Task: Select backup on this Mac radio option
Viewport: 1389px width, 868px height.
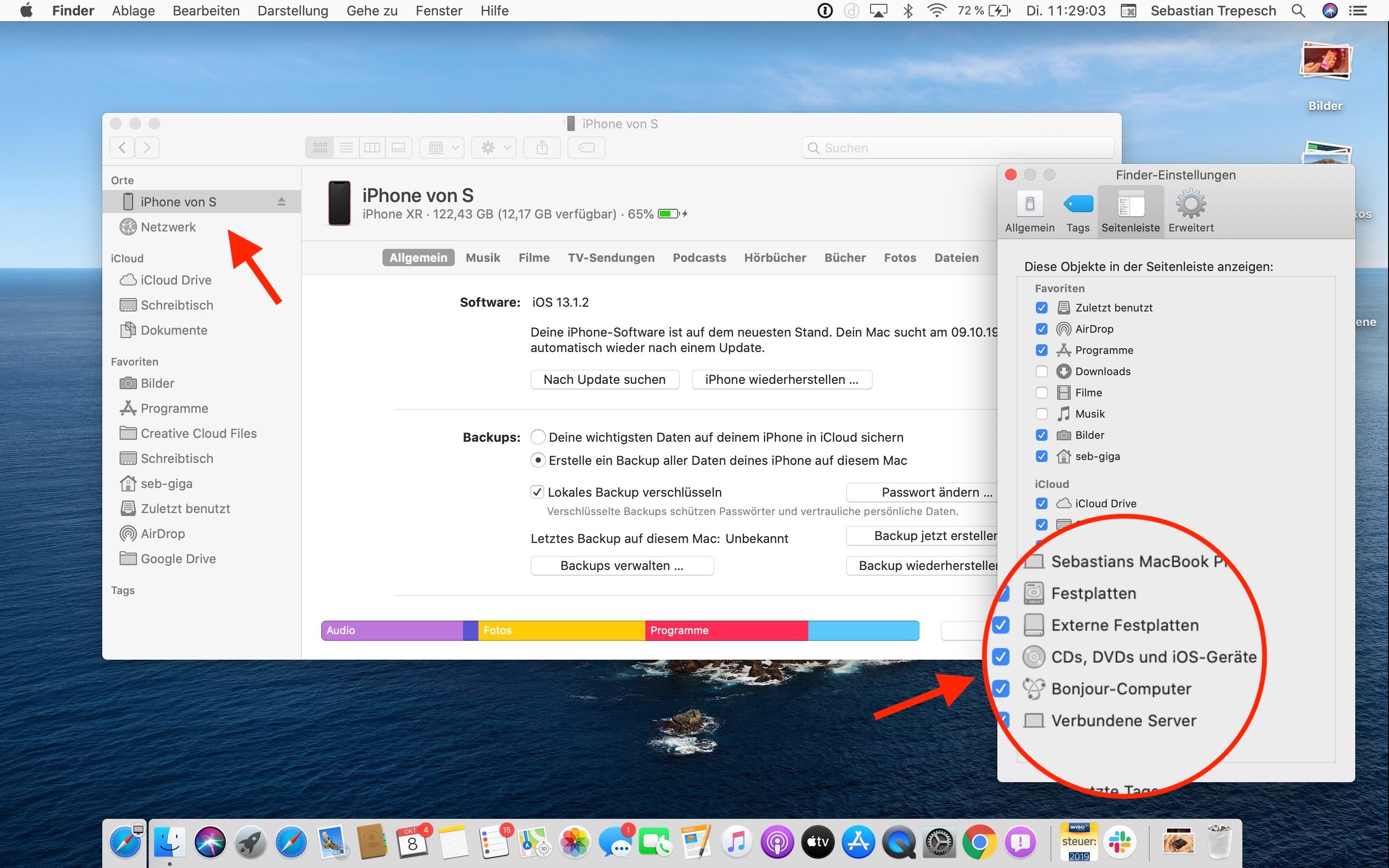Action: 538,461
